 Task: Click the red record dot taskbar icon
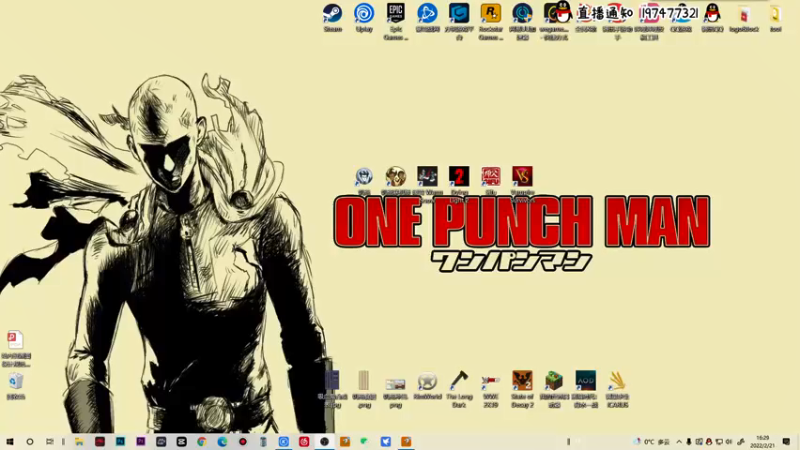(242, 442)
